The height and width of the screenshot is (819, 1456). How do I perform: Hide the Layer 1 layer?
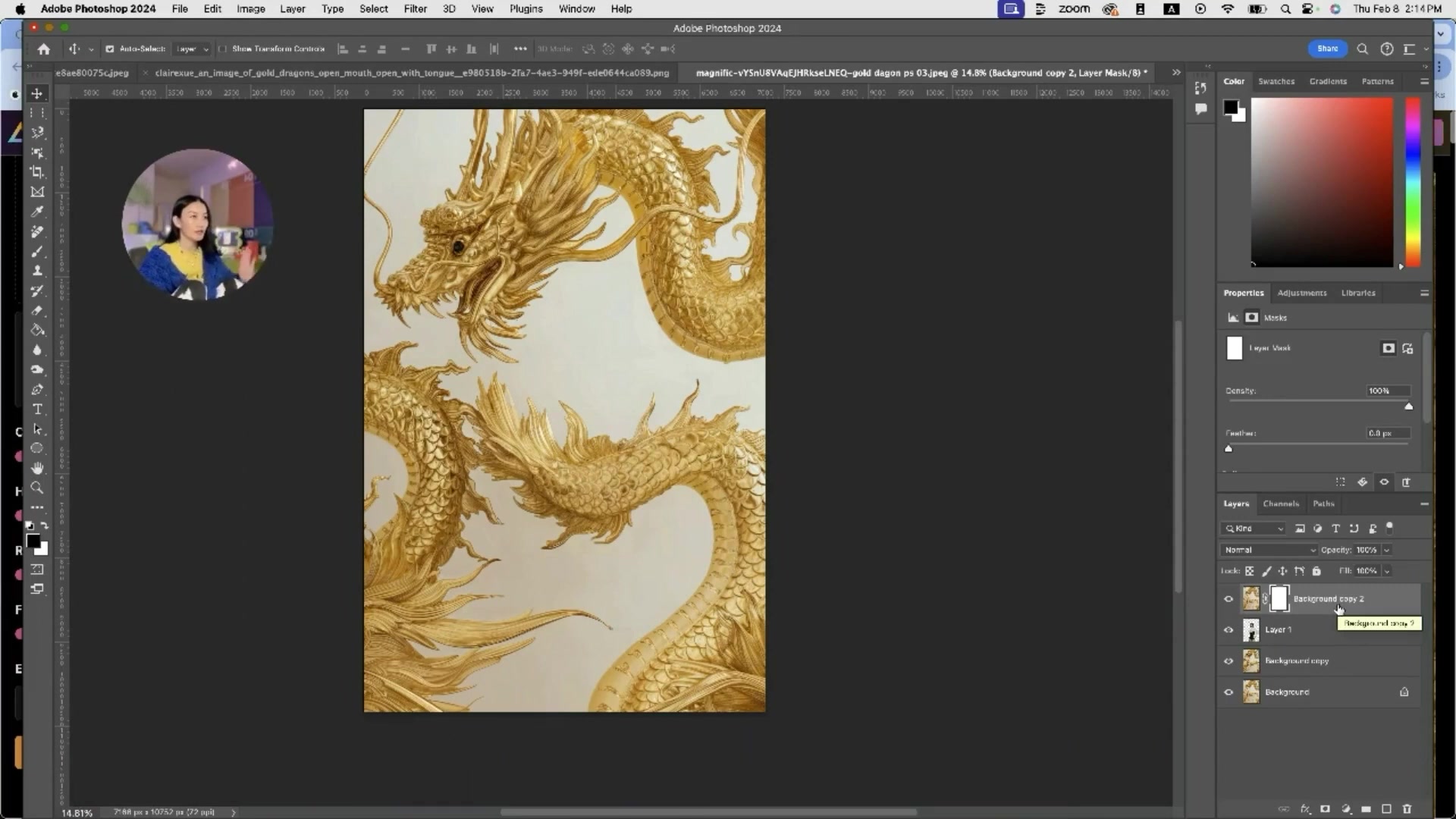pos(1228,629)
